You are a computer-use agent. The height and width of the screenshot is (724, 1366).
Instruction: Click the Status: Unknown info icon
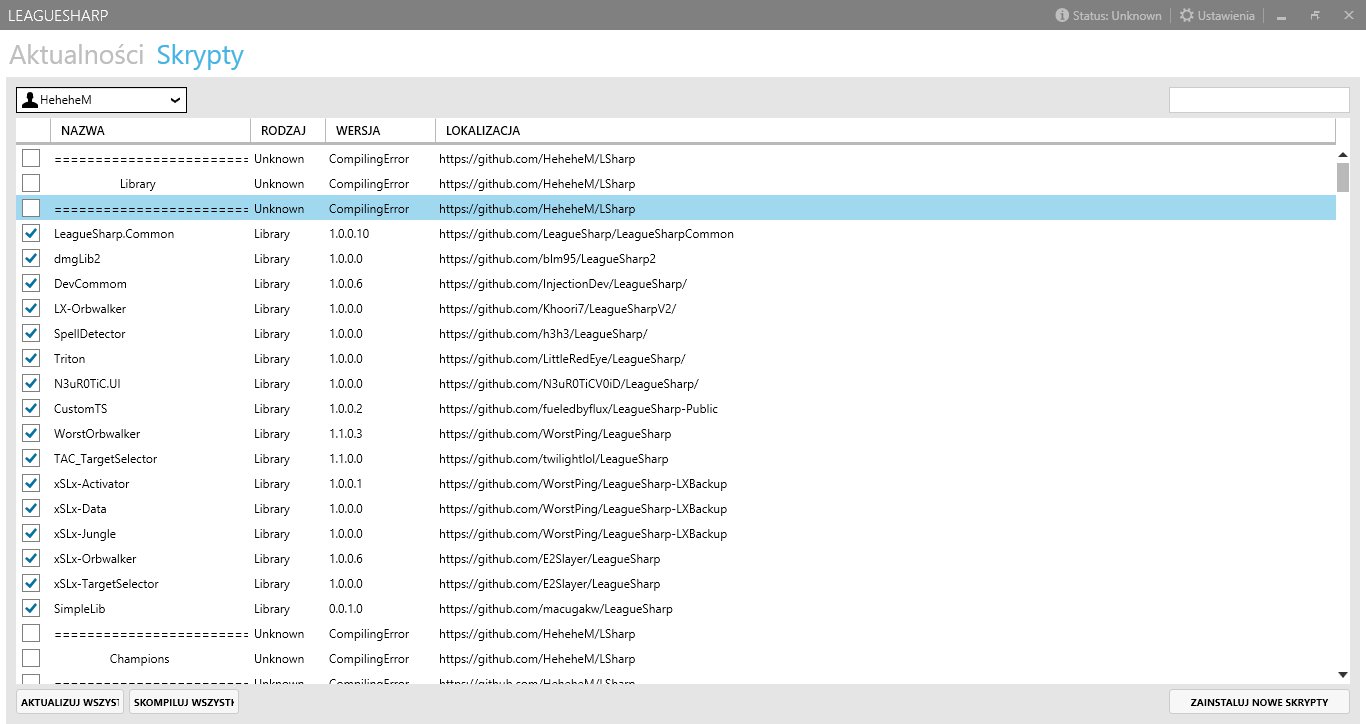coord(1062,15)
